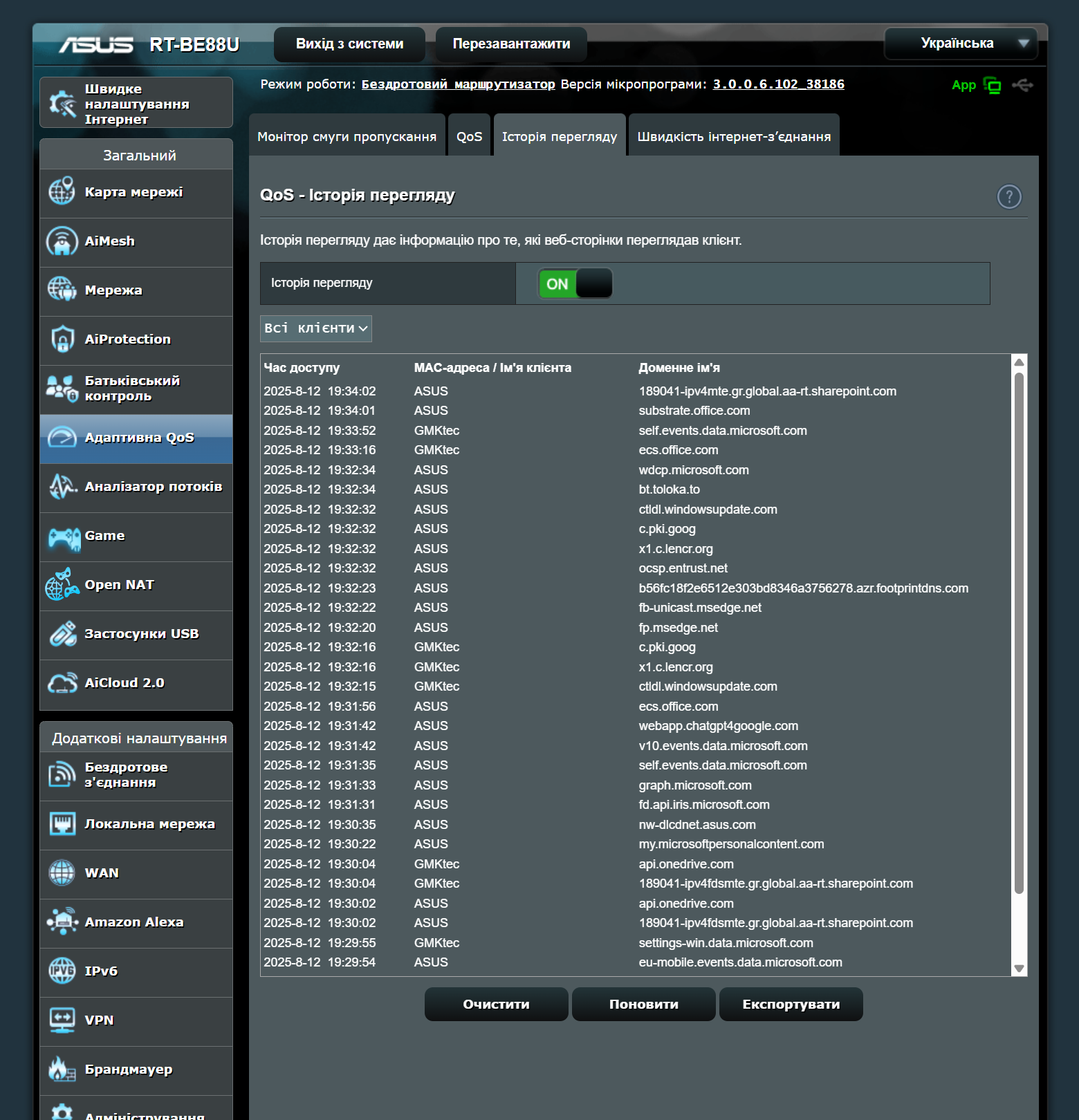Select the eu-mobile.events.data.microsoft.com domain entry
Screen dimensions: 1079x1120
click(x=741, y=962)
